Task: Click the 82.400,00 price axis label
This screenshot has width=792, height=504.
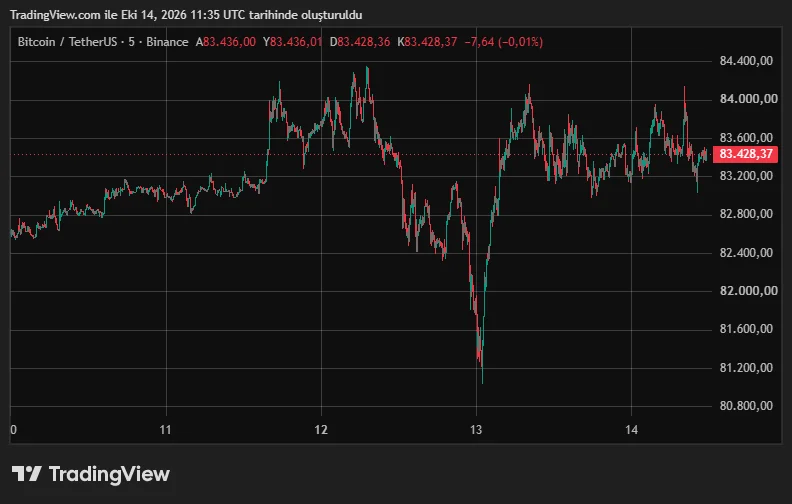Action: 746,253
